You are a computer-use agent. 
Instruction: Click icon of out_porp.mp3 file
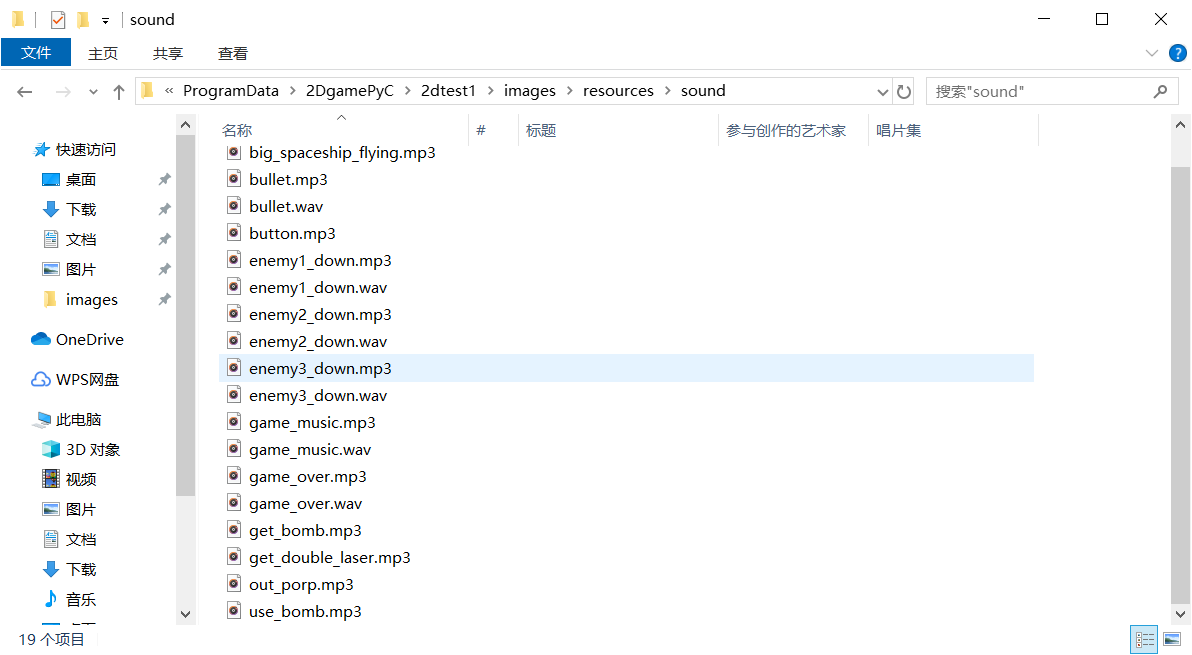[234, 584]
